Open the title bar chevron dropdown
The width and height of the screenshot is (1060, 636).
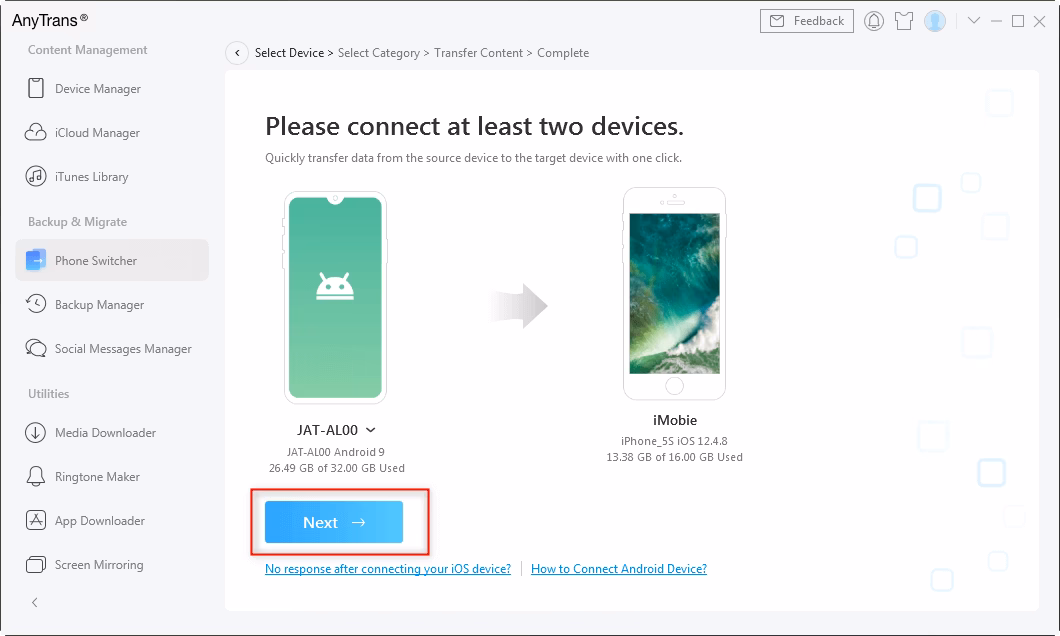974,20
